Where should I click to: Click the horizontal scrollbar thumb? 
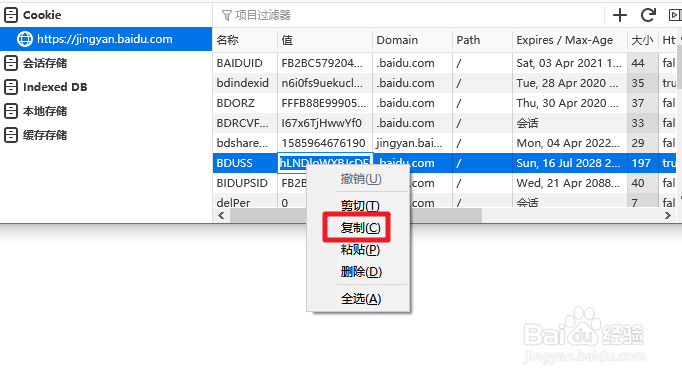coord(356,216)
